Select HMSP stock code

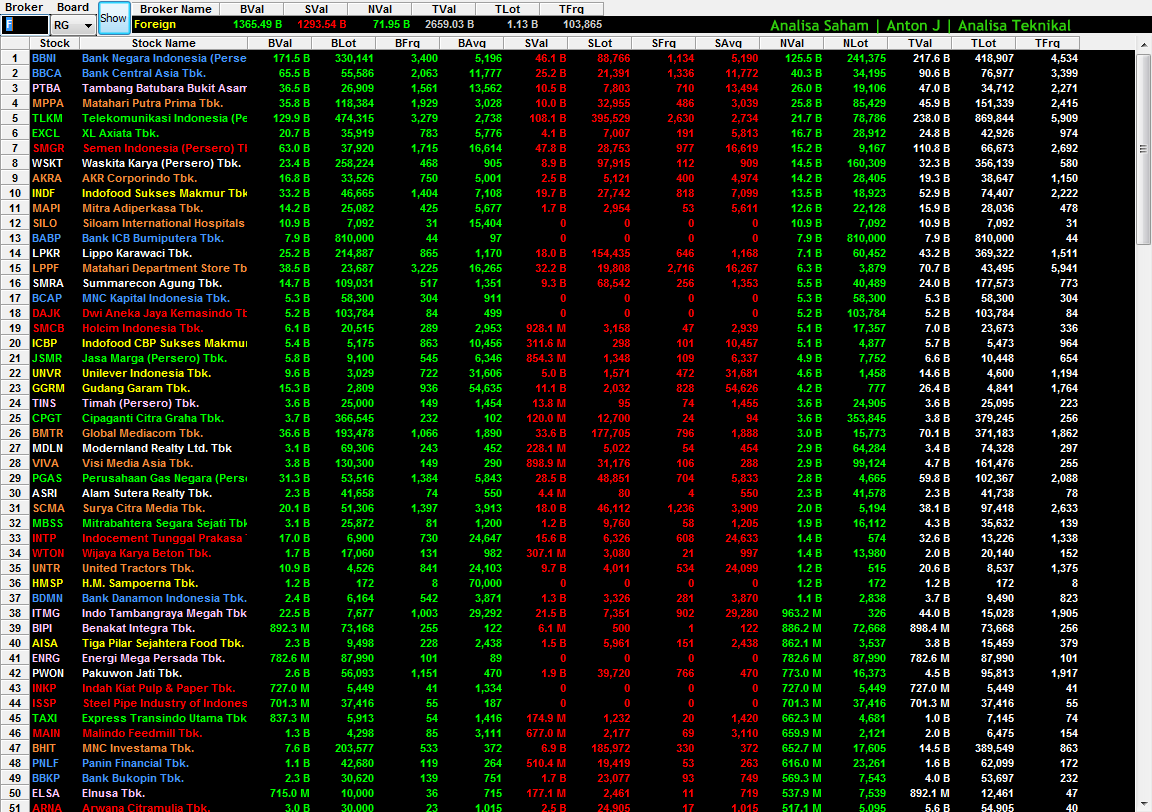48,583
